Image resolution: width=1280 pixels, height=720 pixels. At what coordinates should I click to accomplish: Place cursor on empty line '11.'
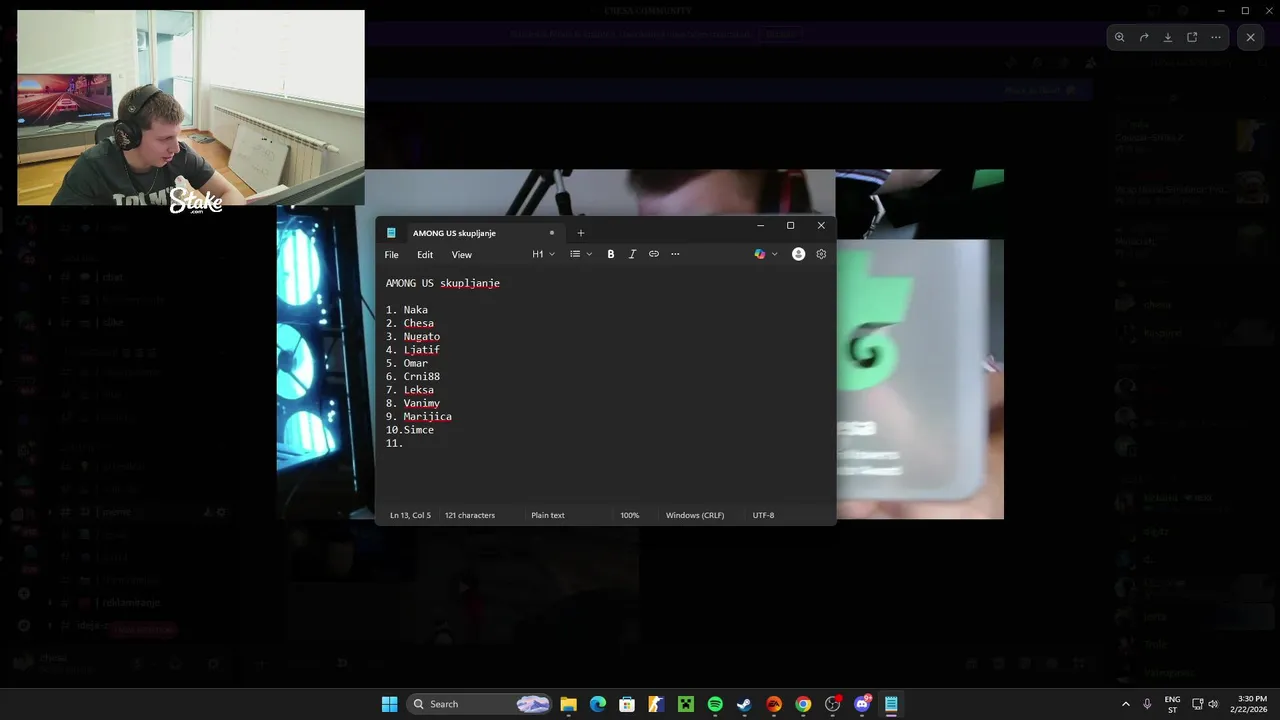click(x=395, y=443)
